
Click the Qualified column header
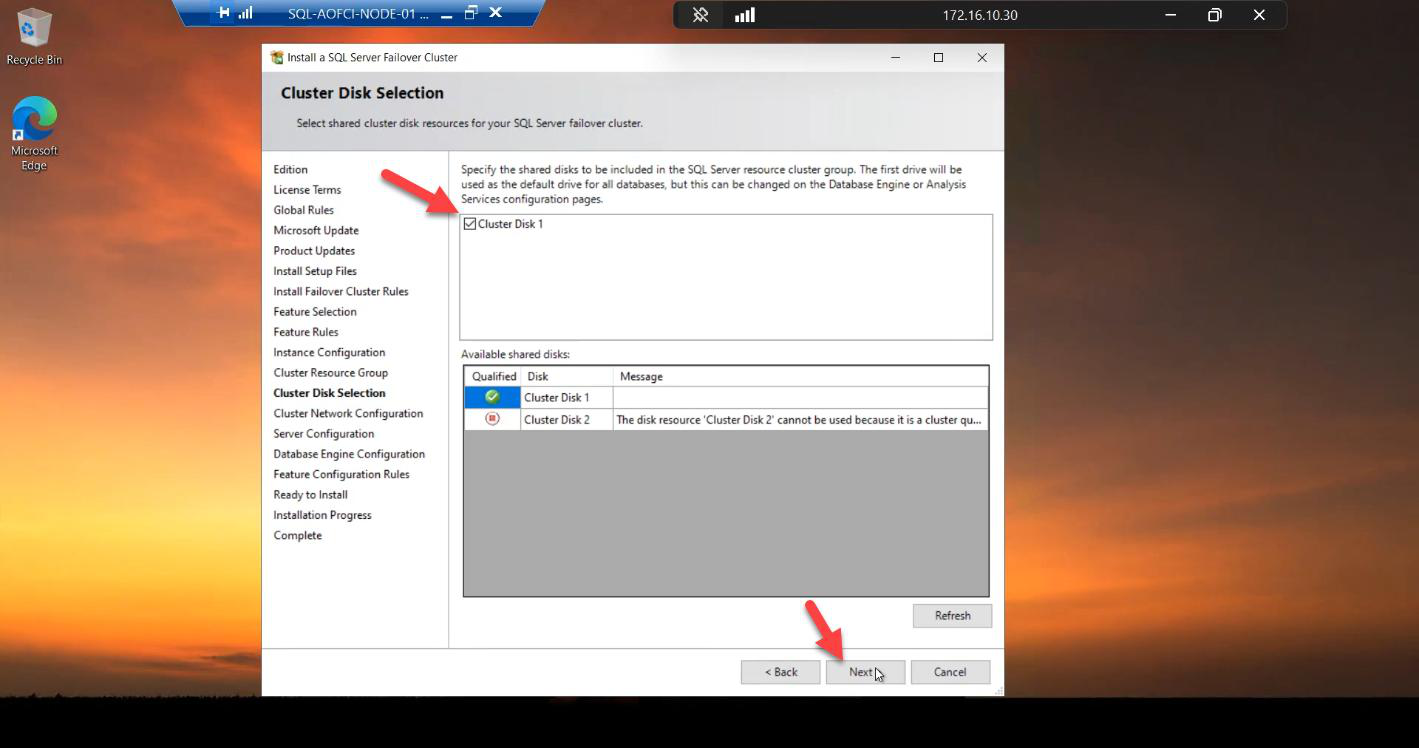pyautogui.click(x=493, y=376)
